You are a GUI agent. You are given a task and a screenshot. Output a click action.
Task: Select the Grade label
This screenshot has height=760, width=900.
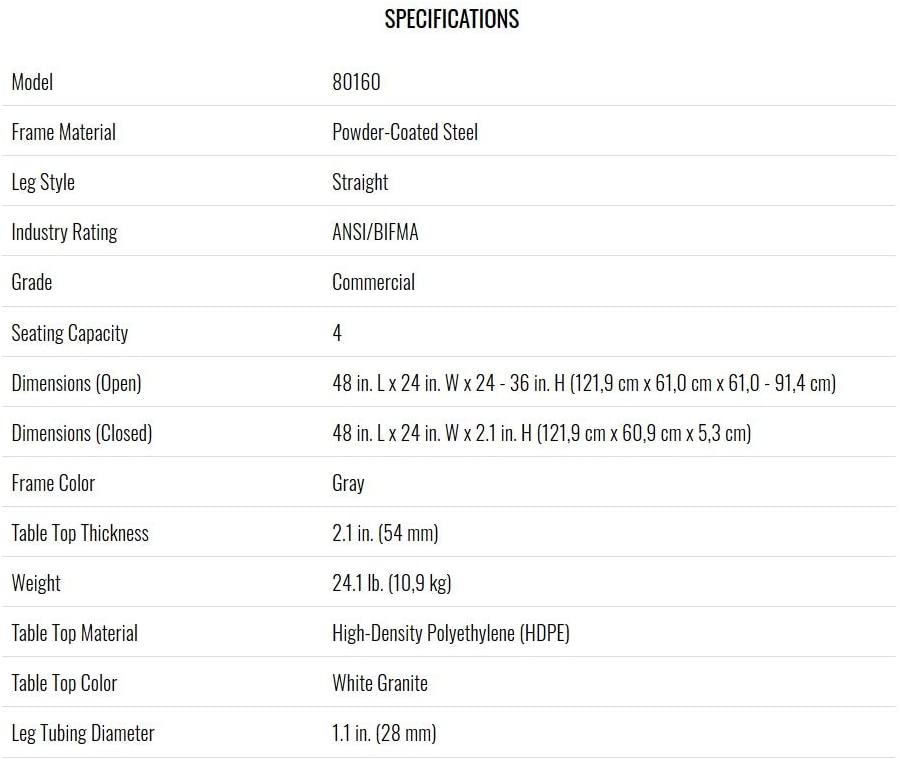(x=32, y=282)
